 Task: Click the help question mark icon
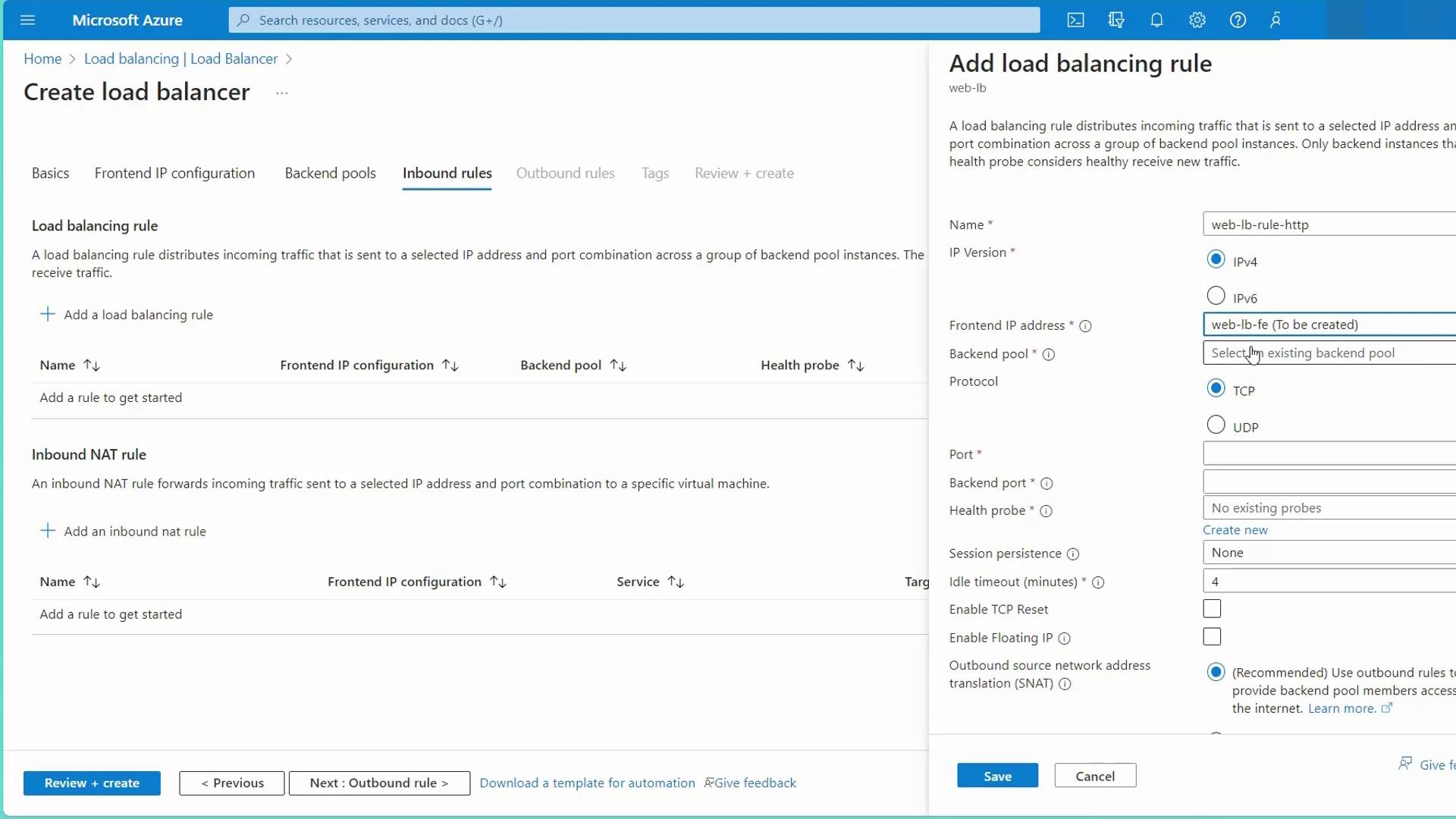click(1238, 20)
